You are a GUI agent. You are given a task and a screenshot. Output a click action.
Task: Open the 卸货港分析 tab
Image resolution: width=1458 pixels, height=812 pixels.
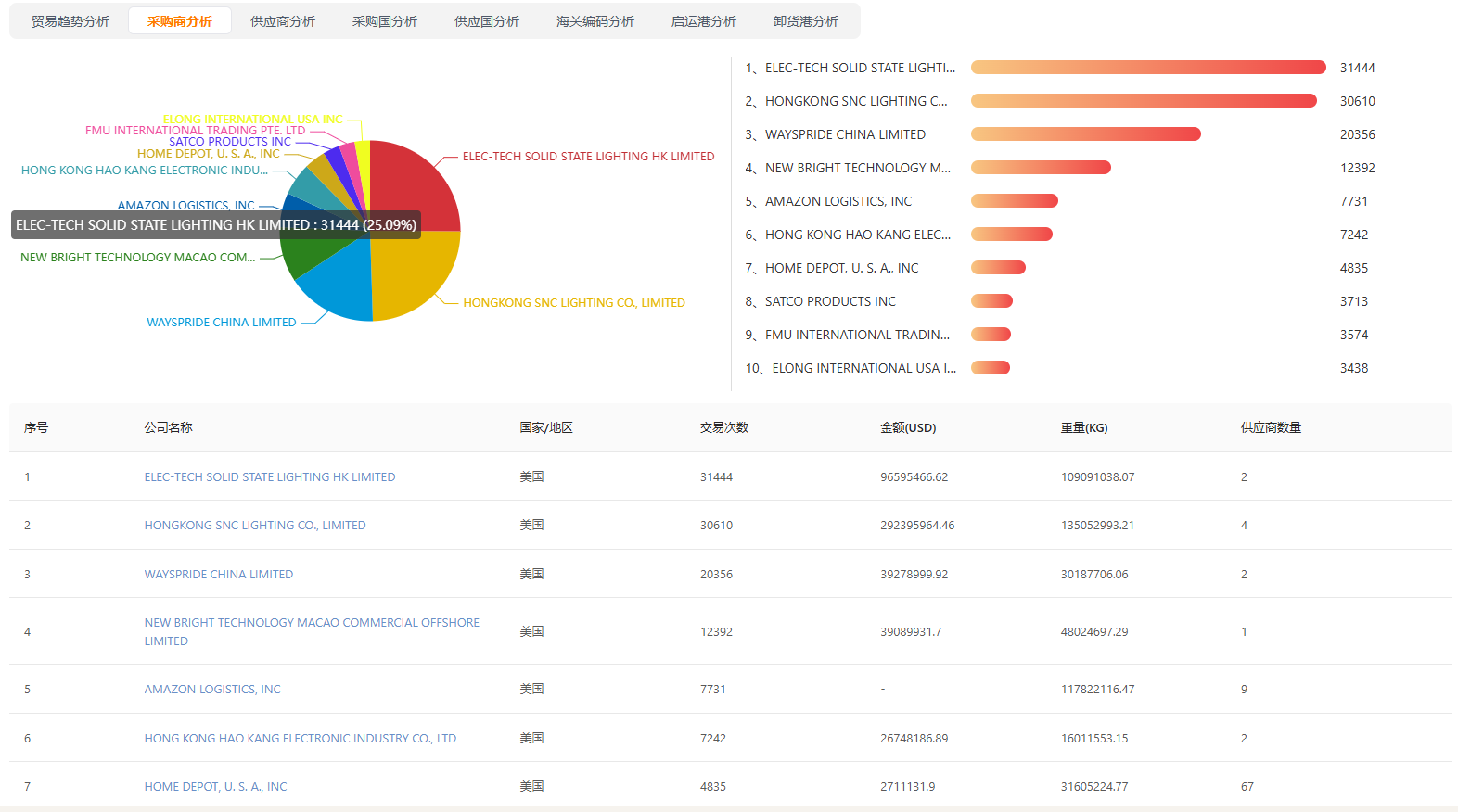(806, 21)
